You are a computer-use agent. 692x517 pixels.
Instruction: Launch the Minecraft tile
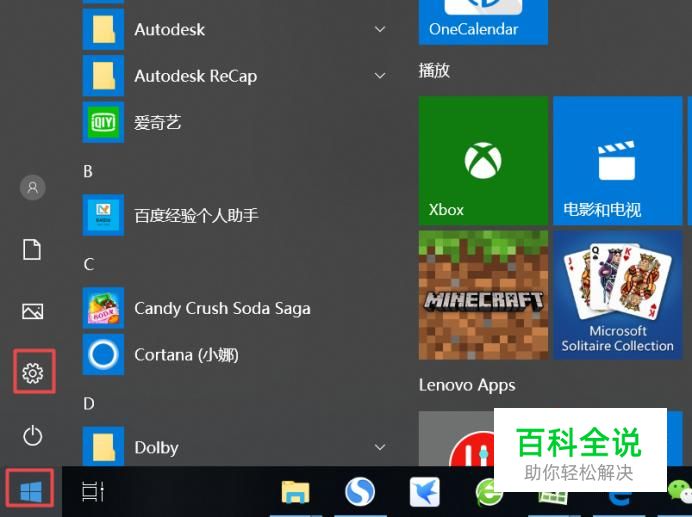(x=483, y=295)
